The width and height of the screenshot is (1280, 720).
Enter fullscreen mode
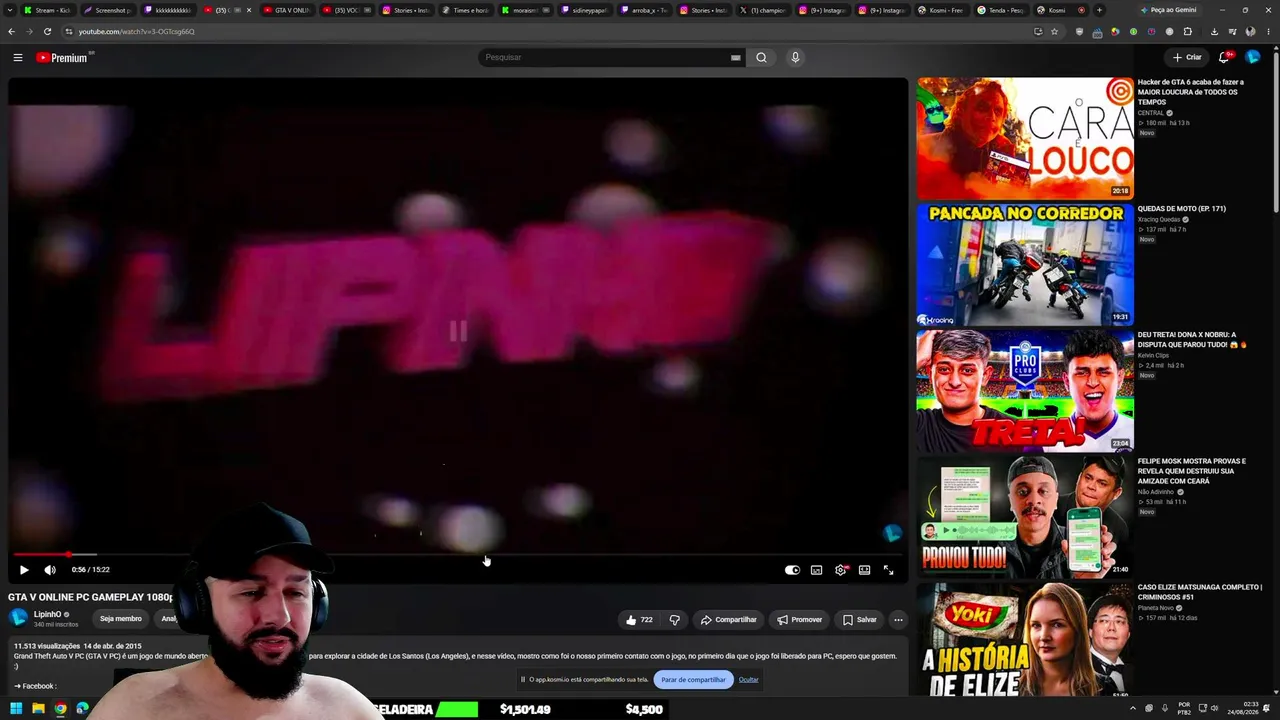[888, 570]
